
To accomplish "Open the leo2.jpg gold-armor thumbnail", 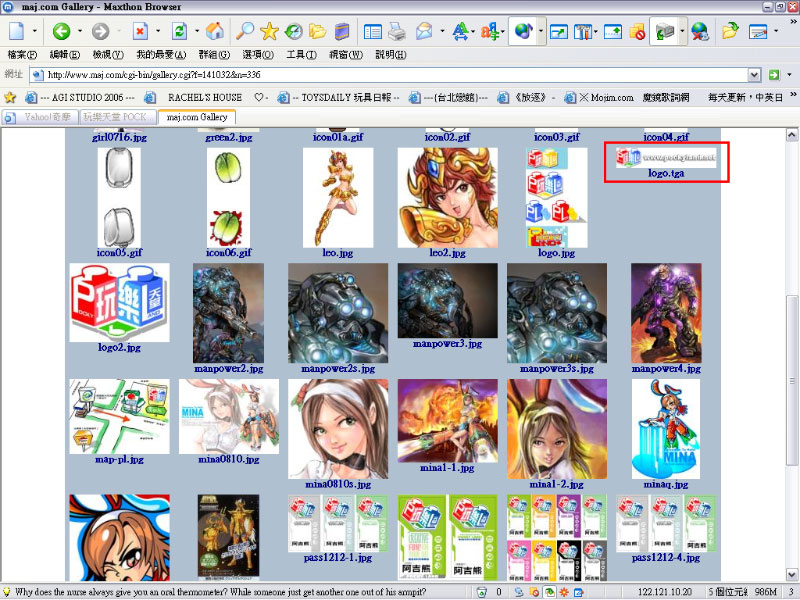I will (x=447, y=197).
